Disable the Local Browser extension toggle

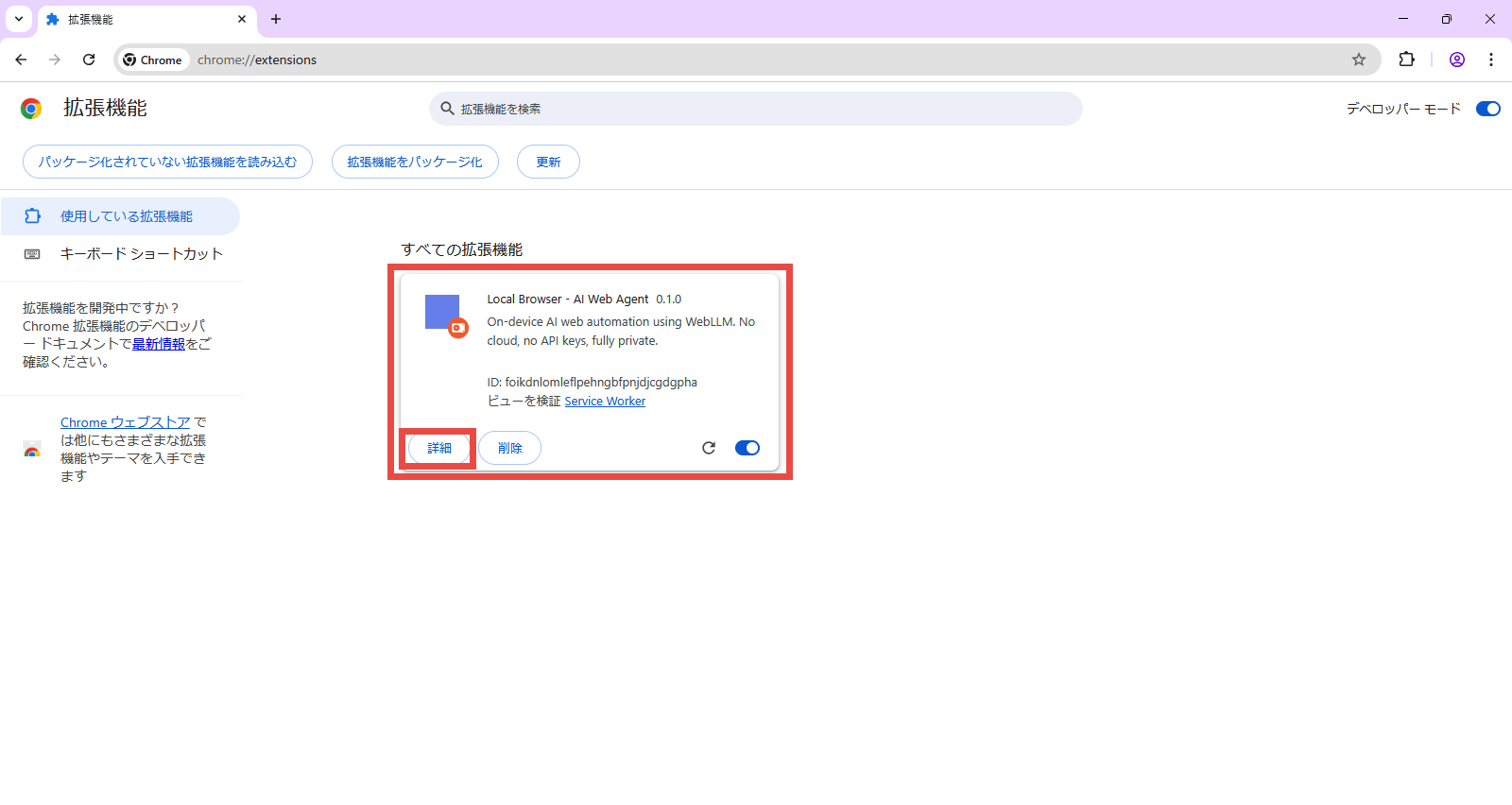[x=747, y=448]
